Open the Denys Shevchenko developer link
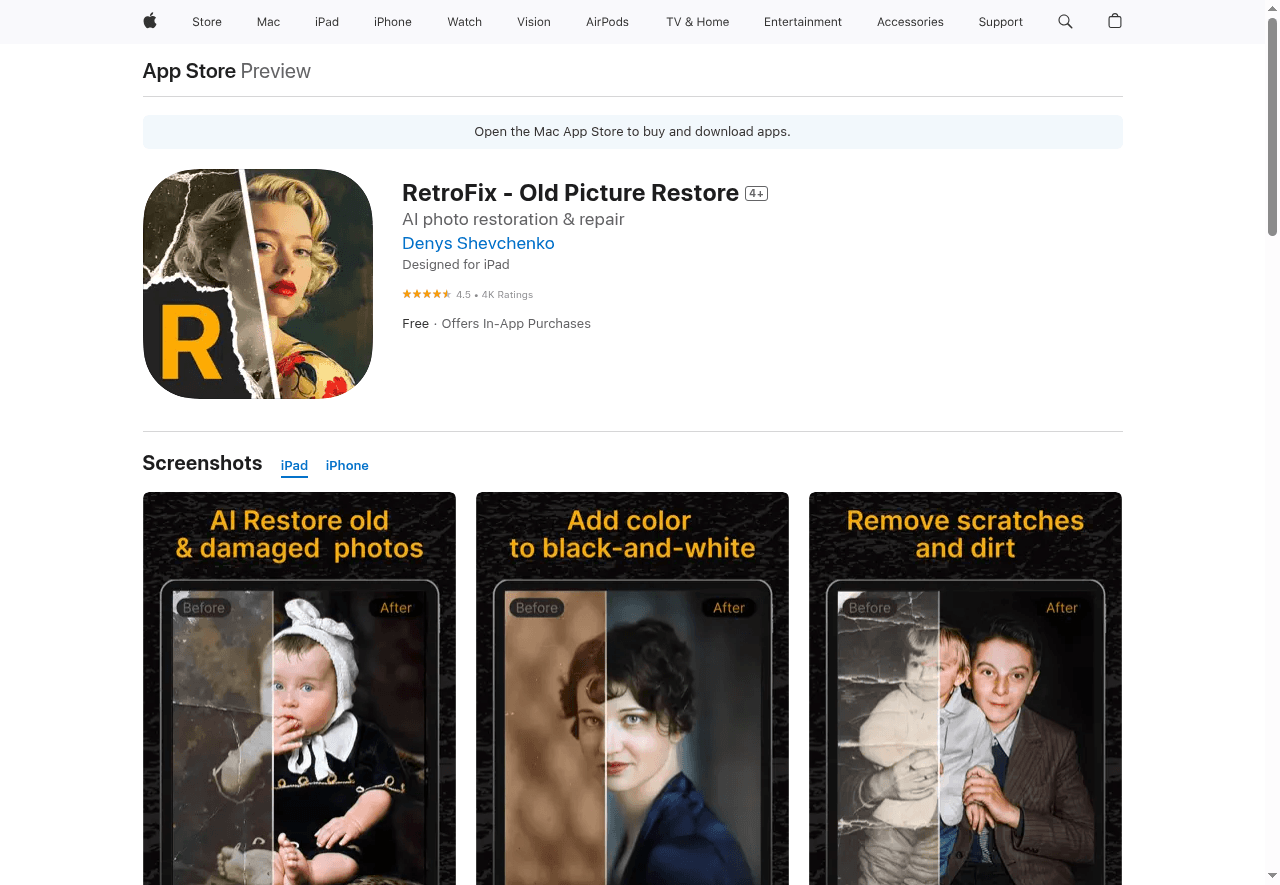Screen dimensions: 1280x885 click(x=478, y=243)
